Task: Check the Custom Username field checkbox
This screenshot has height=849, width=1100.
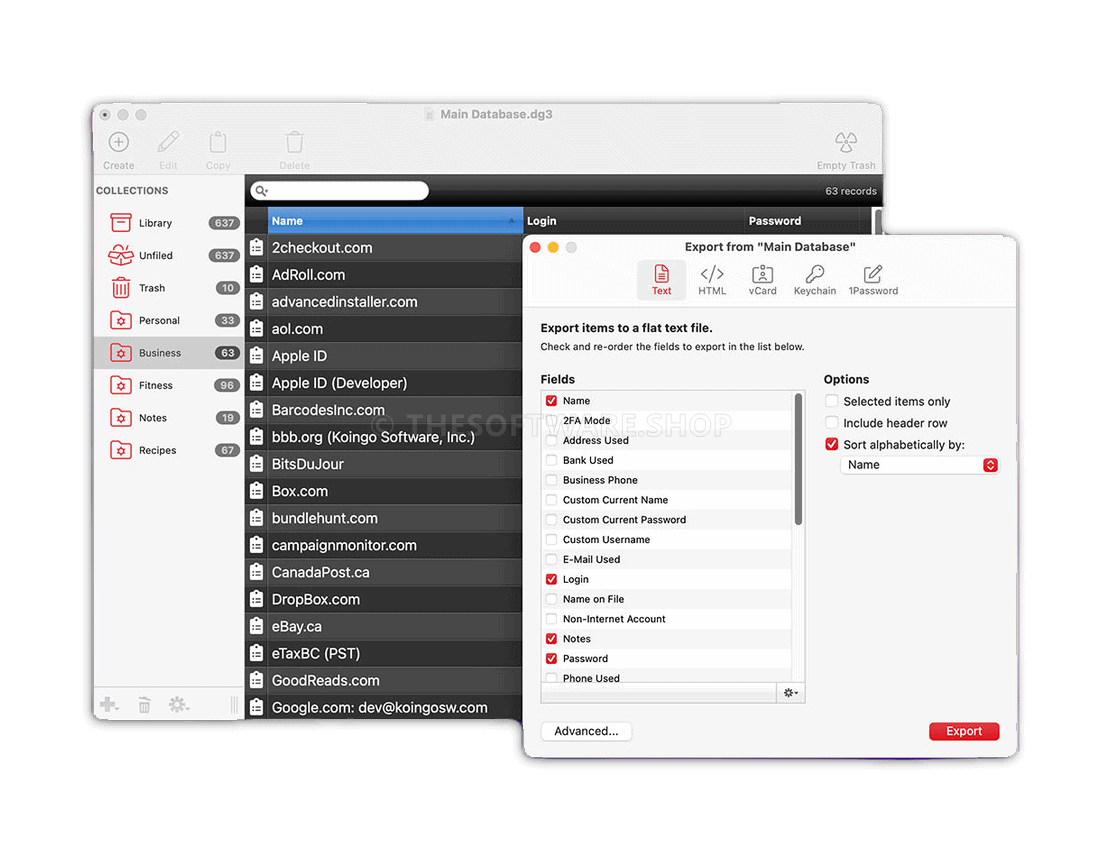Action: [551, 540]
